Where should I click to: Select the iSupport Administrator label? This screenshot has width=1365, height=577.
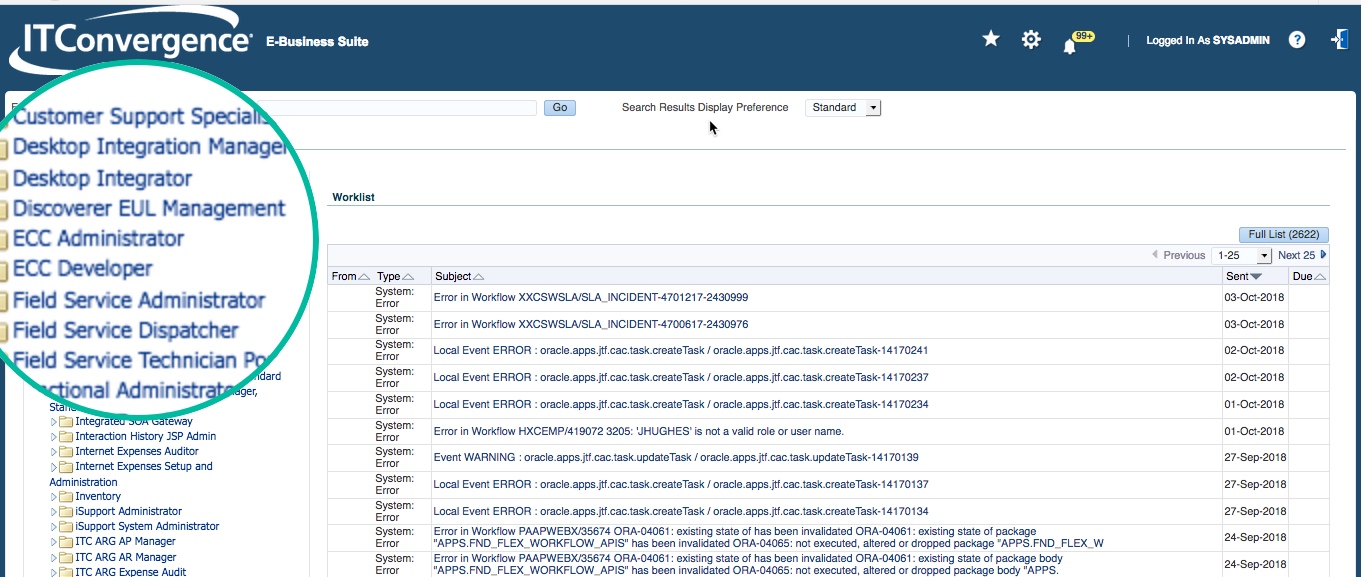(x=129, y=512)
